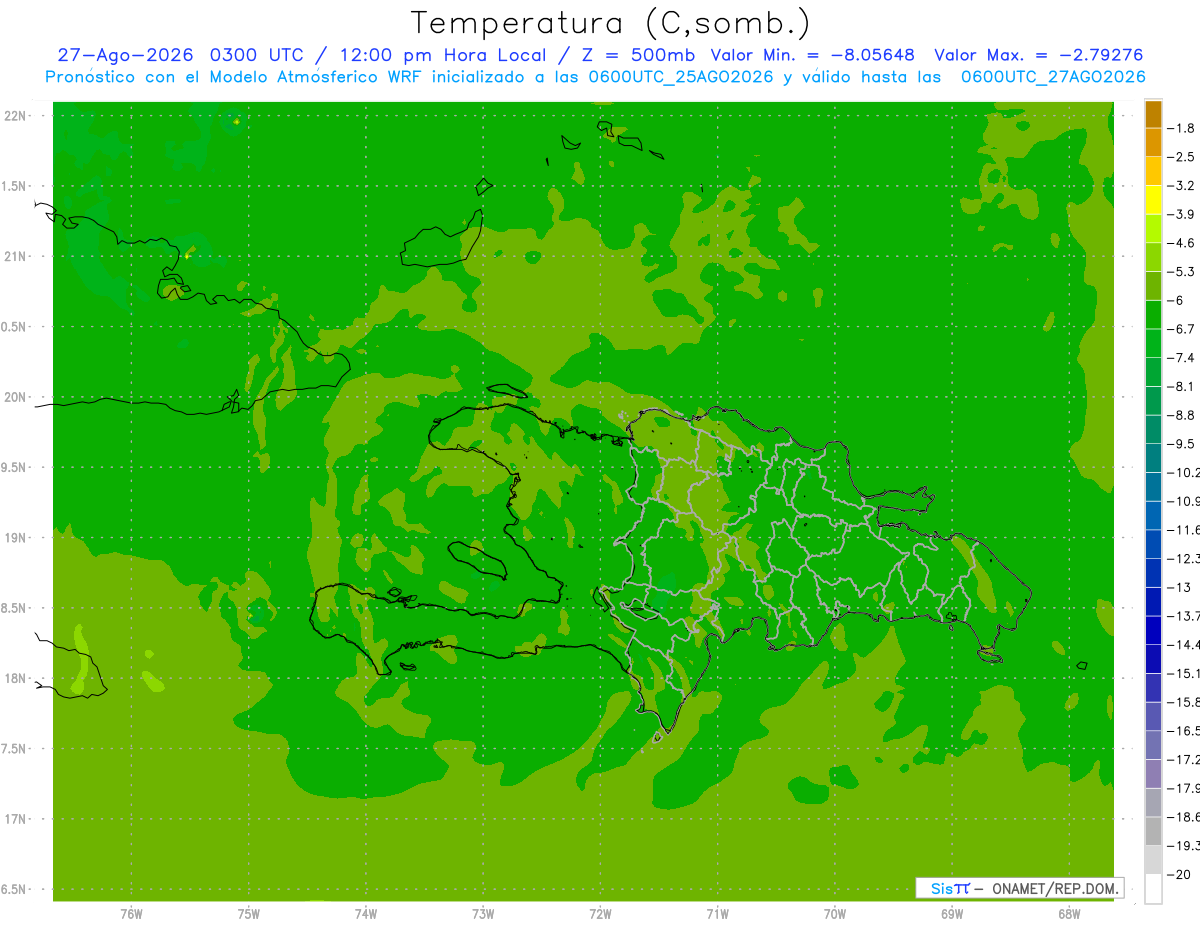Image resolution: width=1200 pixels, height=927 pixels.
Task: Click the -12.3 colorbar label
Action: click(x=1183, y=558)
